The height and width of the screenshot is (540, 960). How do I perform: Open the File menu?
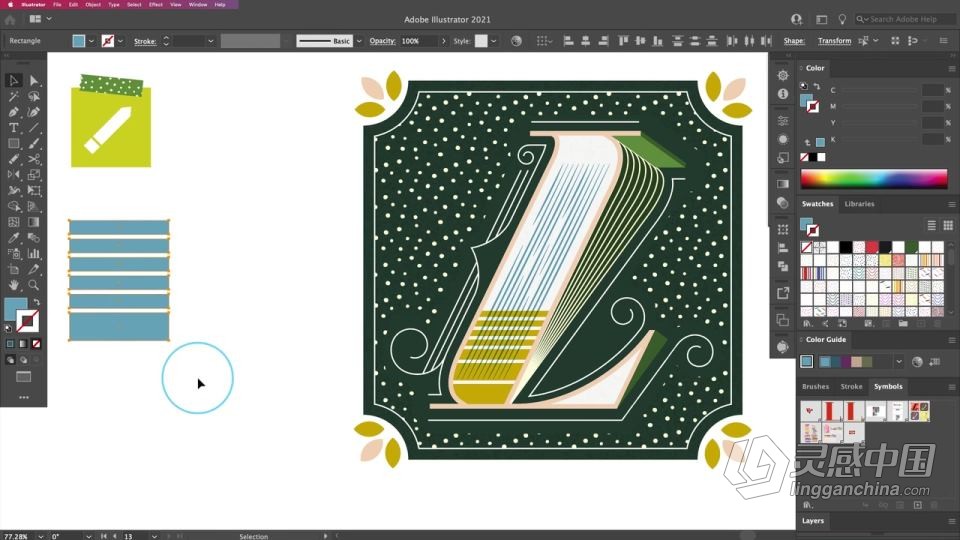coord(57,4)
